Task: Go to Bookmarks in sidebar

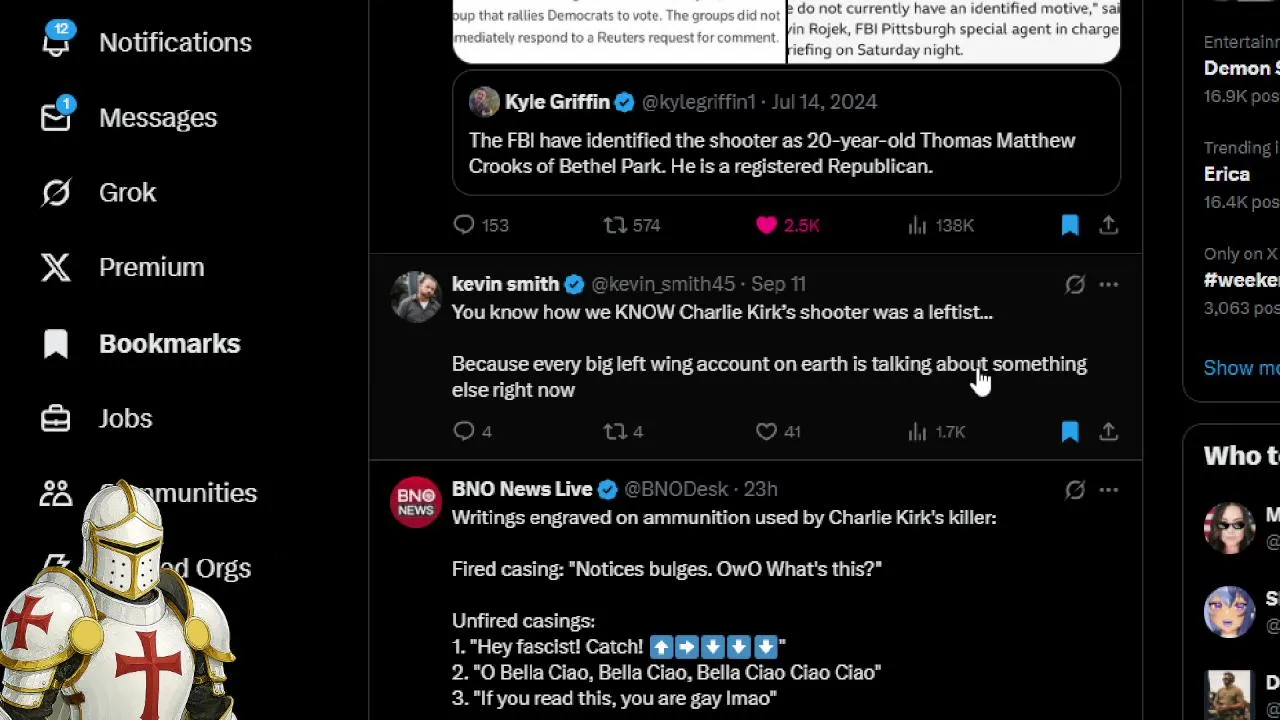Action: (x=141, y=343)
